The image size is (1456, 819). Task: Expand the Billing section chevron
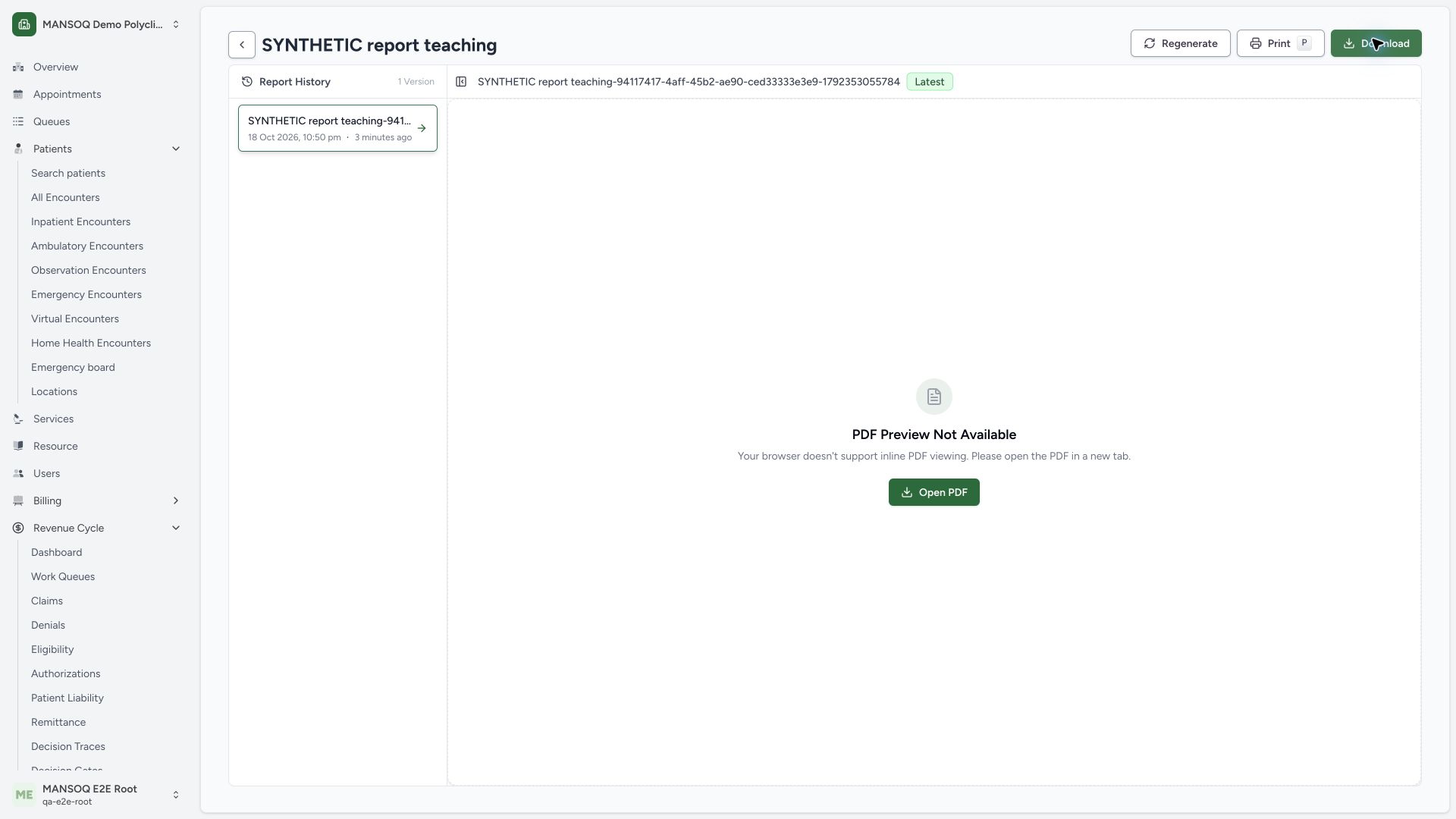(x=176, y=500)
